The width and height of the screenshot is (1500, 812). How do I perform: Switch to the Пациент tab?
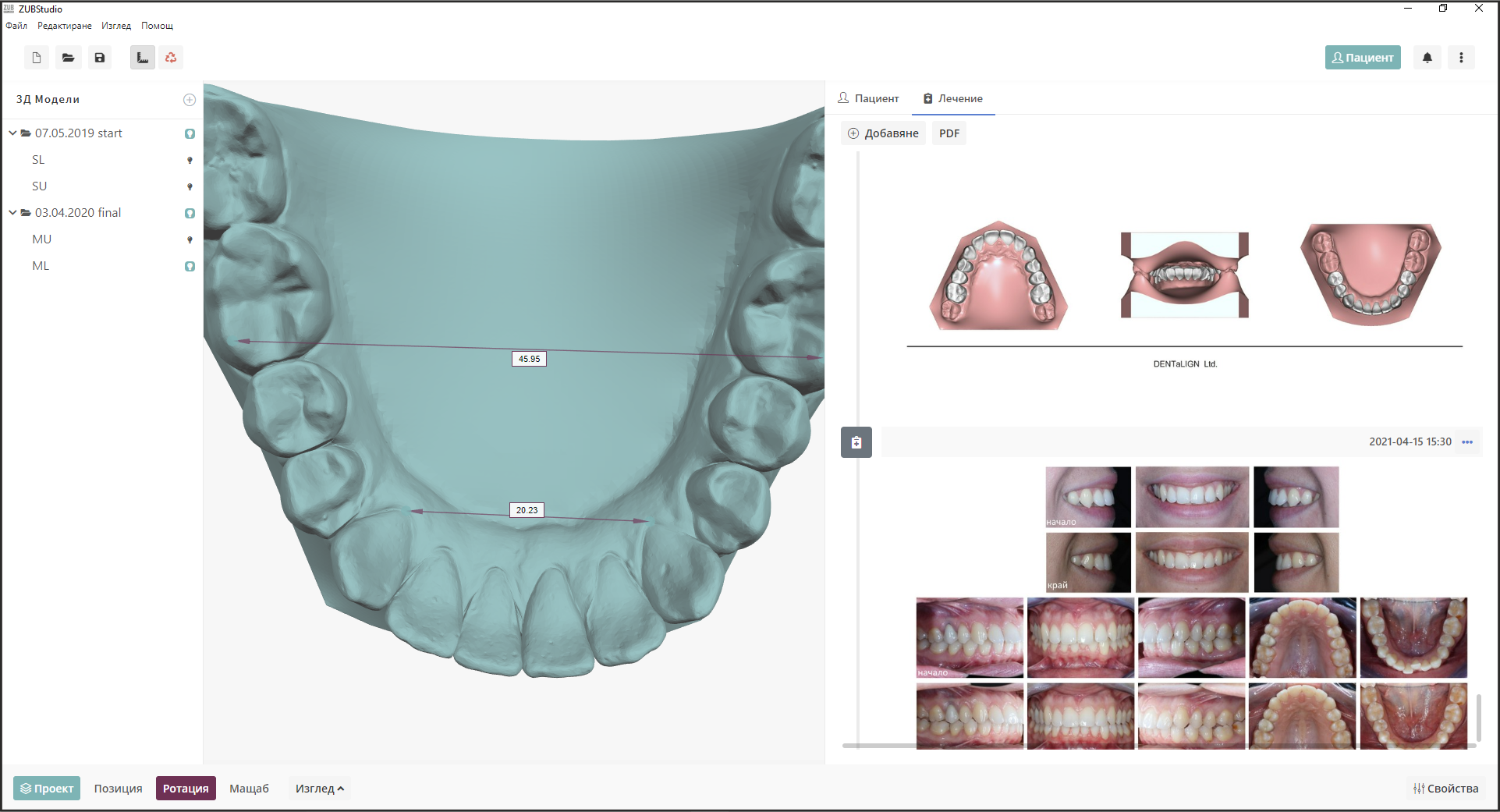coord(868,98)
